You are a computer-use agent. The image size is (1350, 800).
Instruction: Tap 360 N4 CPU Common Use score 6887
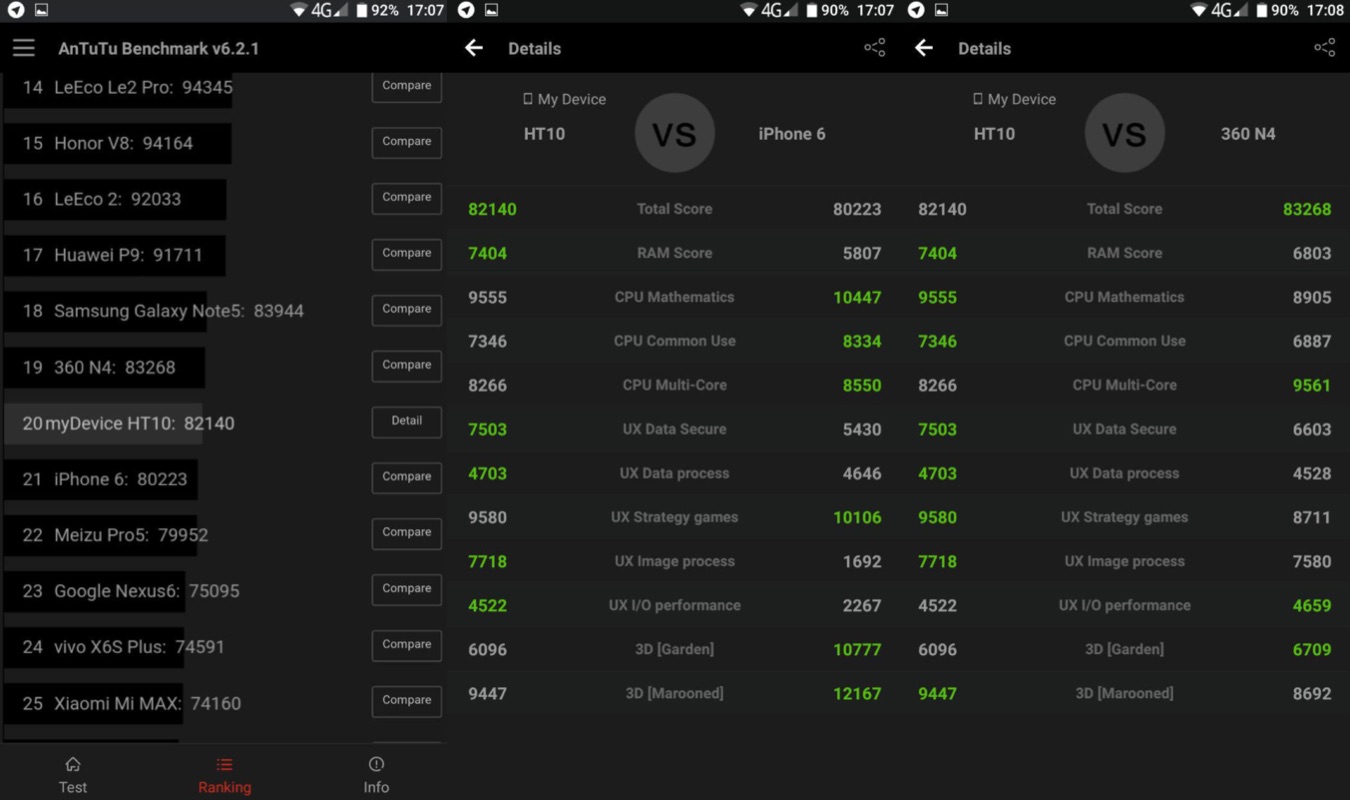[x=1312, y=341]
